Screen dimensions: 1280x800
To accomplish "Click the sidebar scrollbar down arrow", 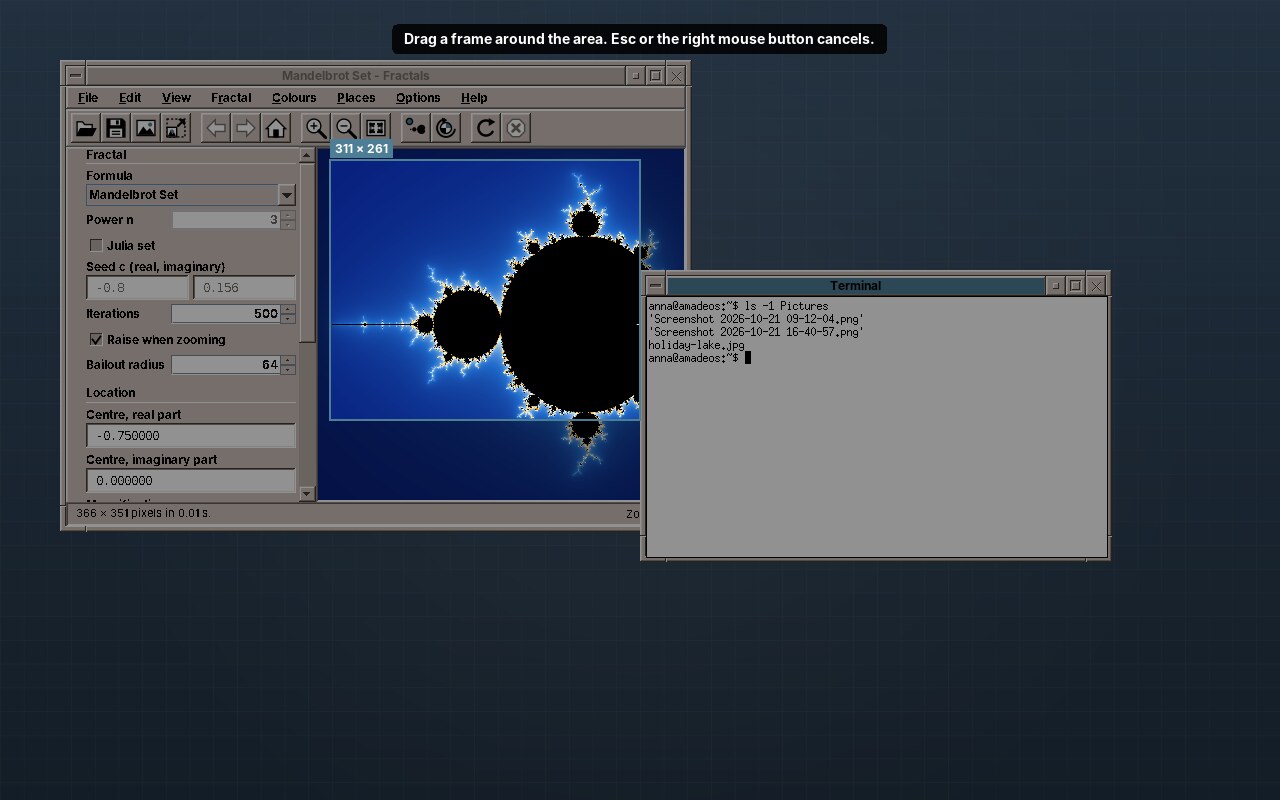I will pos(307,493).
